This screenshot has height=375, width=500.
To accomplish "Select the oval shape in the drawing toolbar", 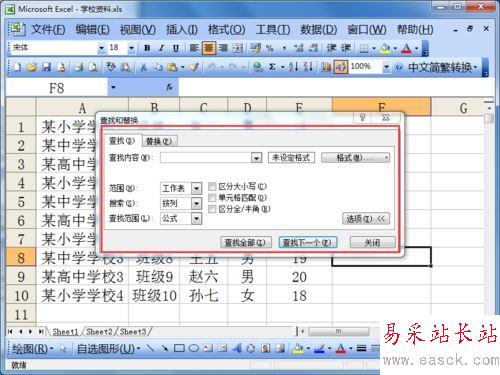I will pyautogui.click(x=194, y=349).
